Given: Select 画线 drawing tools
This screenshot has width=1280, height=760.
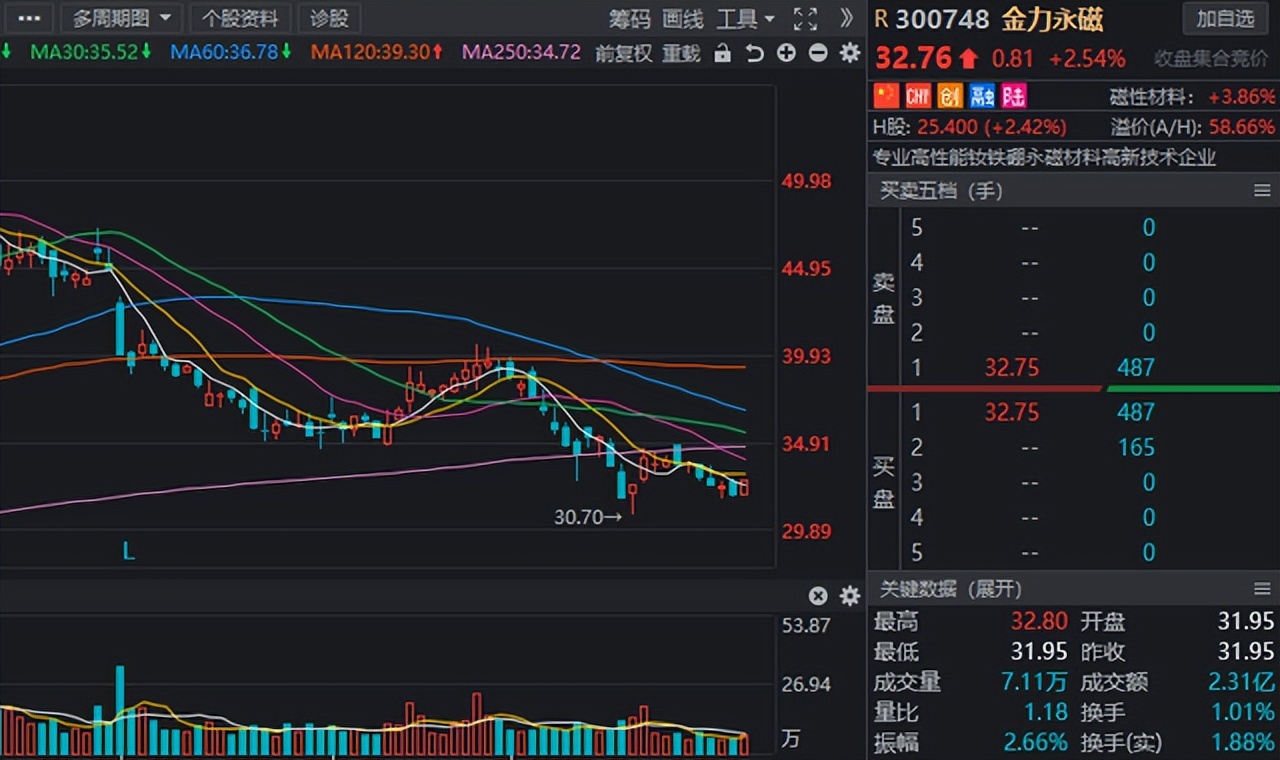Looking at the screenshot, I should click(683, 18).
